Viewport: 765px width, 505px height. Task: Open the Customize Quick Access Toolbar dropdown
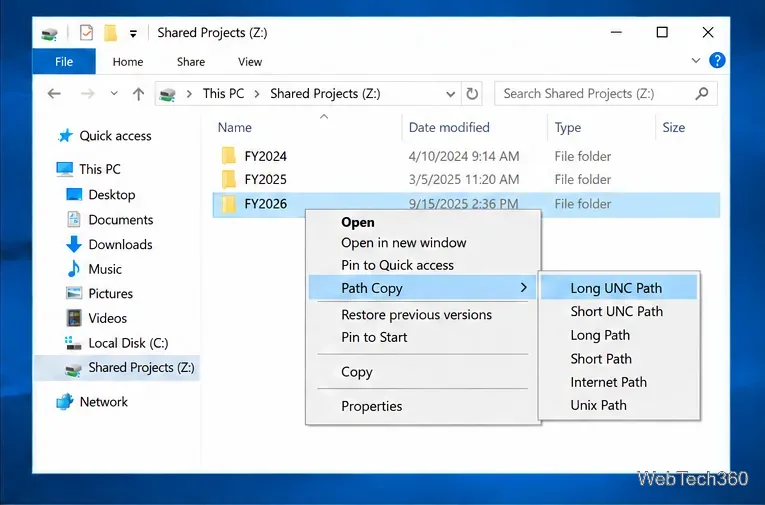133,34
